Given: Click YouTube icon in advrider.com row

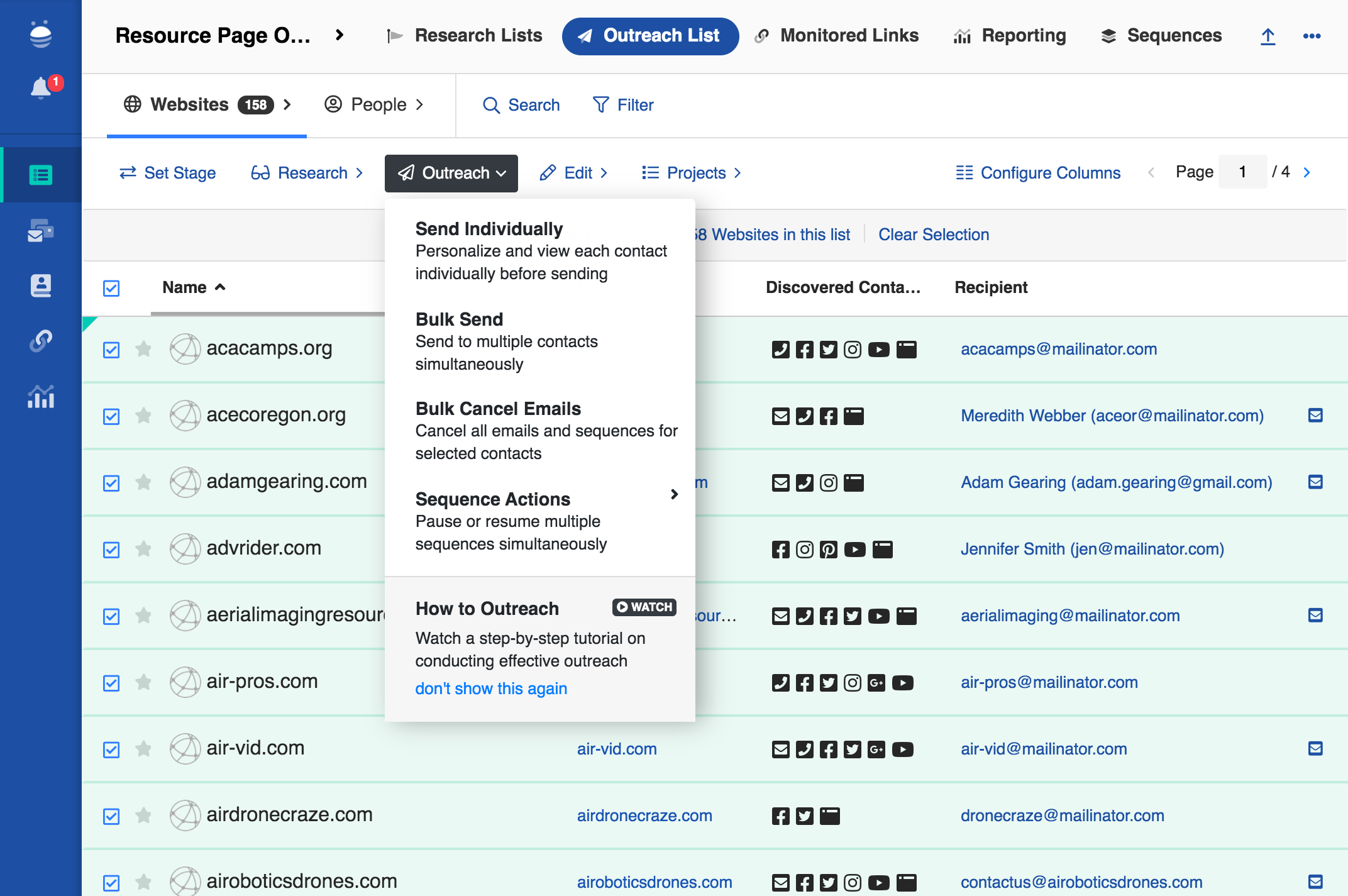Looking at the screenshot, I should click(854, 550).
